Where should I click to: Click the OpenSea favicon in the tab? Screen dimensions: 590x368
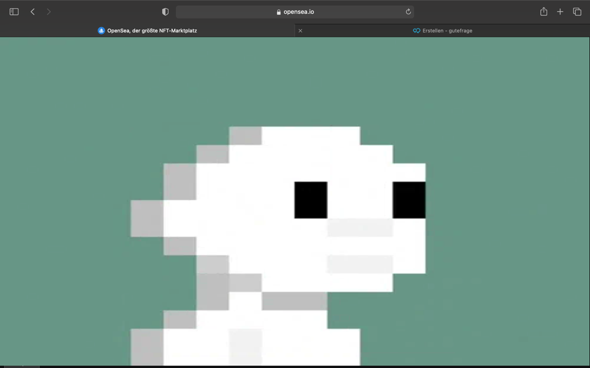(x=101, y=30)
